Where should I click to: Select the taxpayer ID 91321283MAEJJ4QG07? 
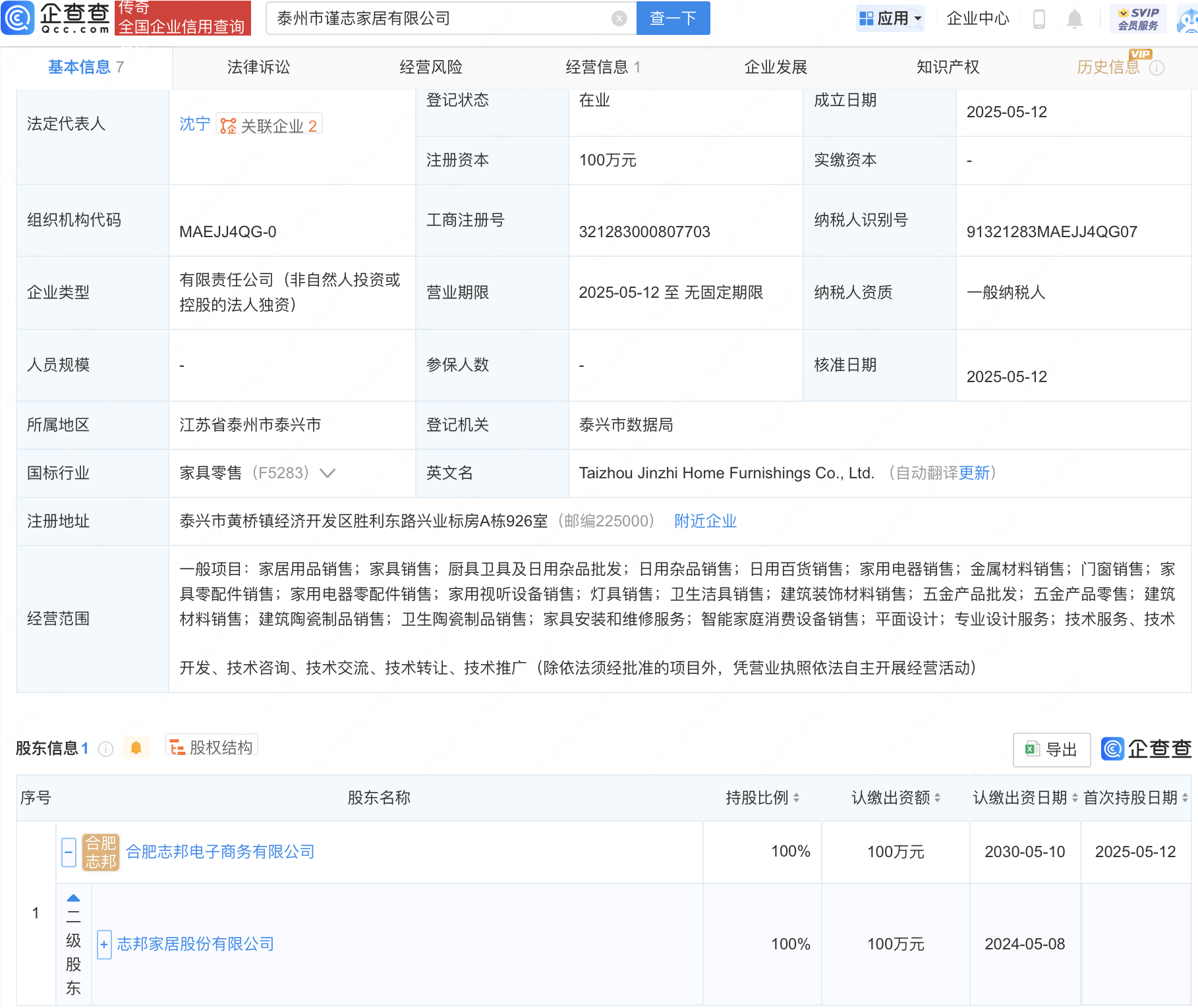click(1052, 232)
